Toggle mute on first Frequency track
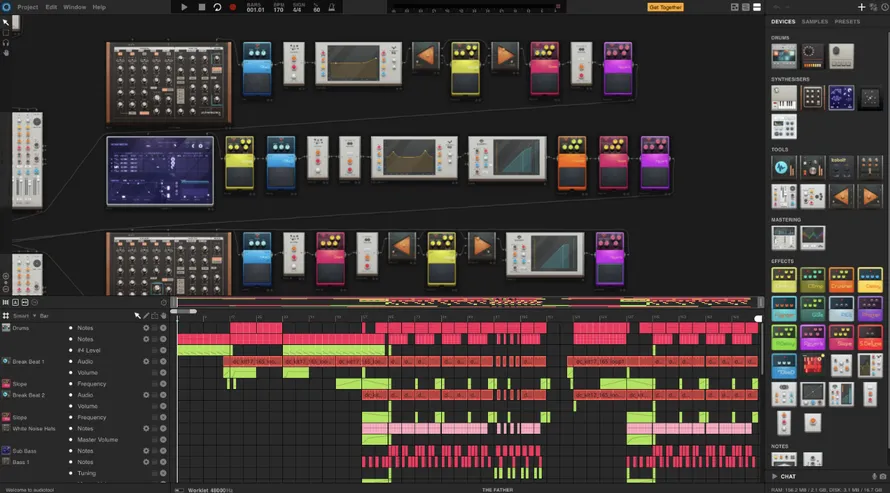 163,384
